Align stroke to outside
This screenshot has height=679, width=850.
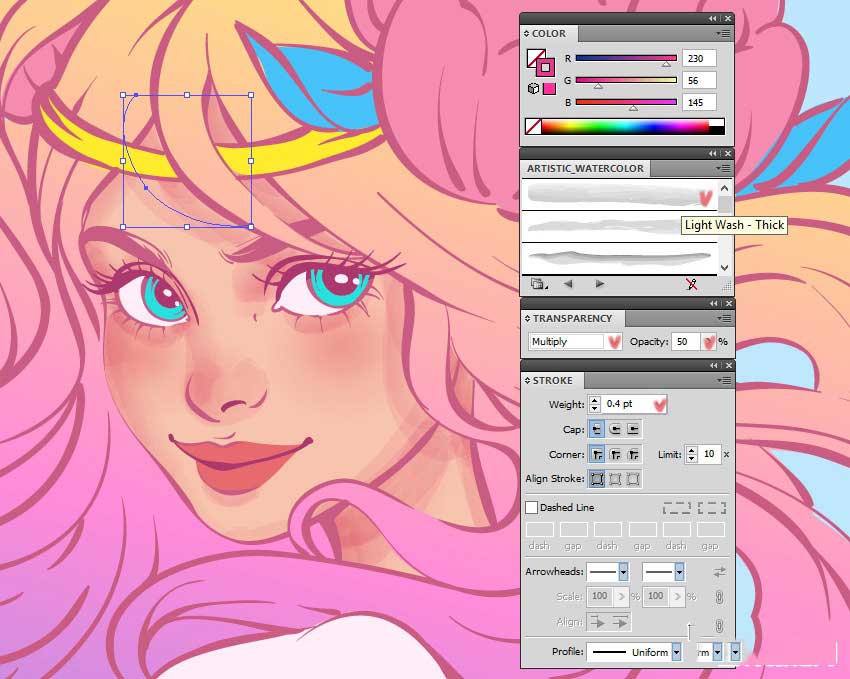click(633, 478)
